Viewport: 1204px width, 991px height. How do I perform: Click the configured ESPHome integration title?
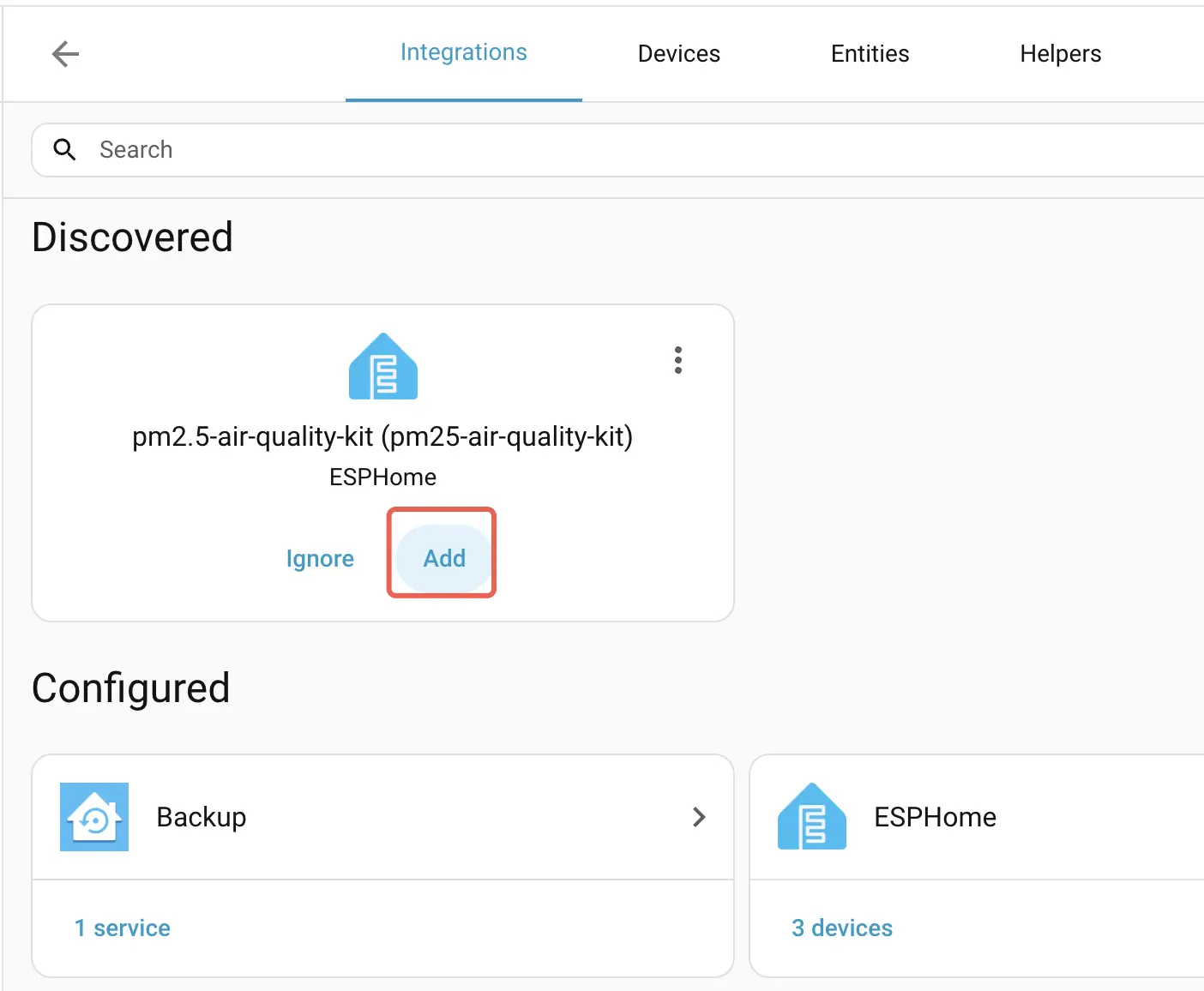point(935,817)
